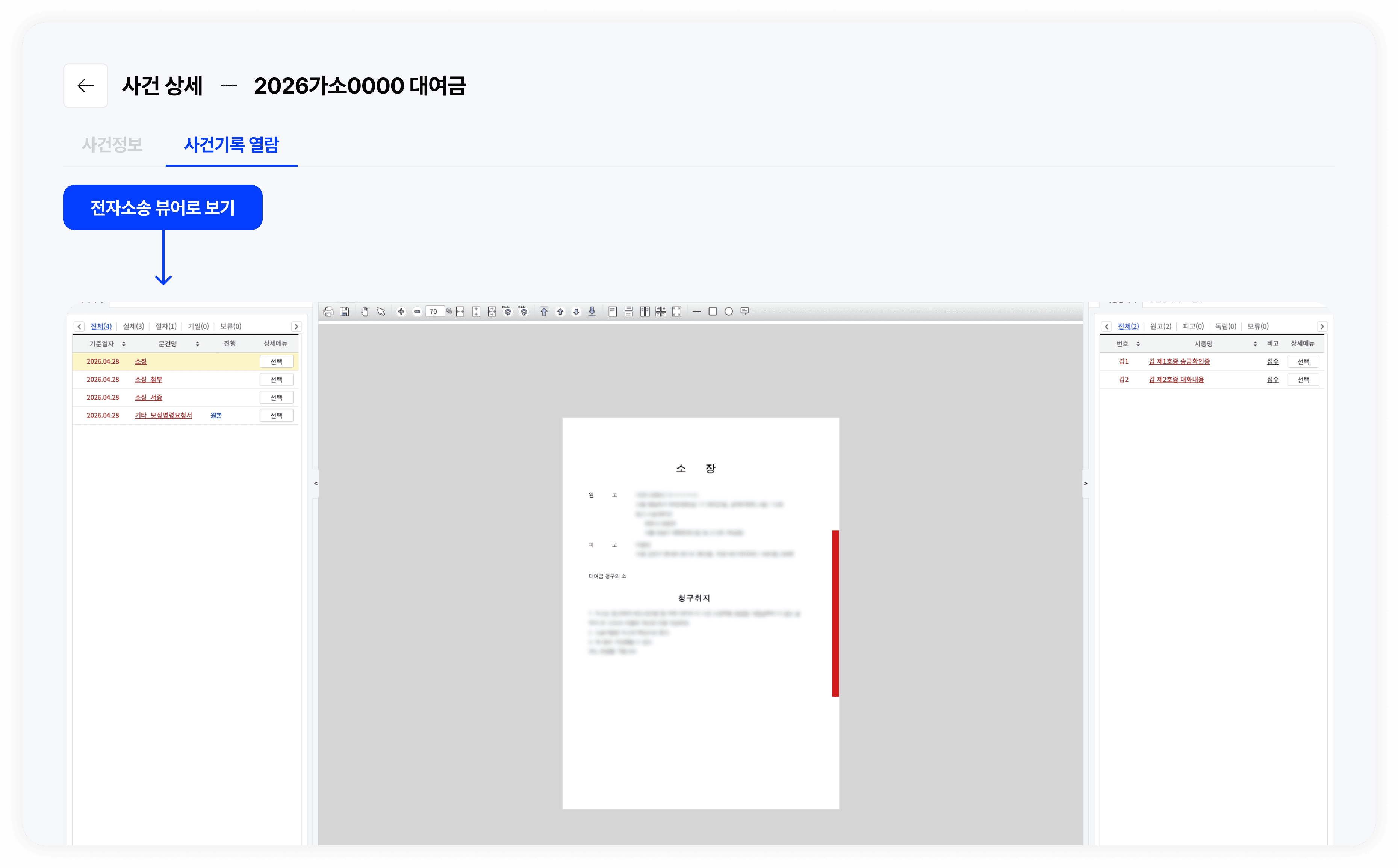Select the 독립(0) evidence filter tab

tap(1226, 326)
